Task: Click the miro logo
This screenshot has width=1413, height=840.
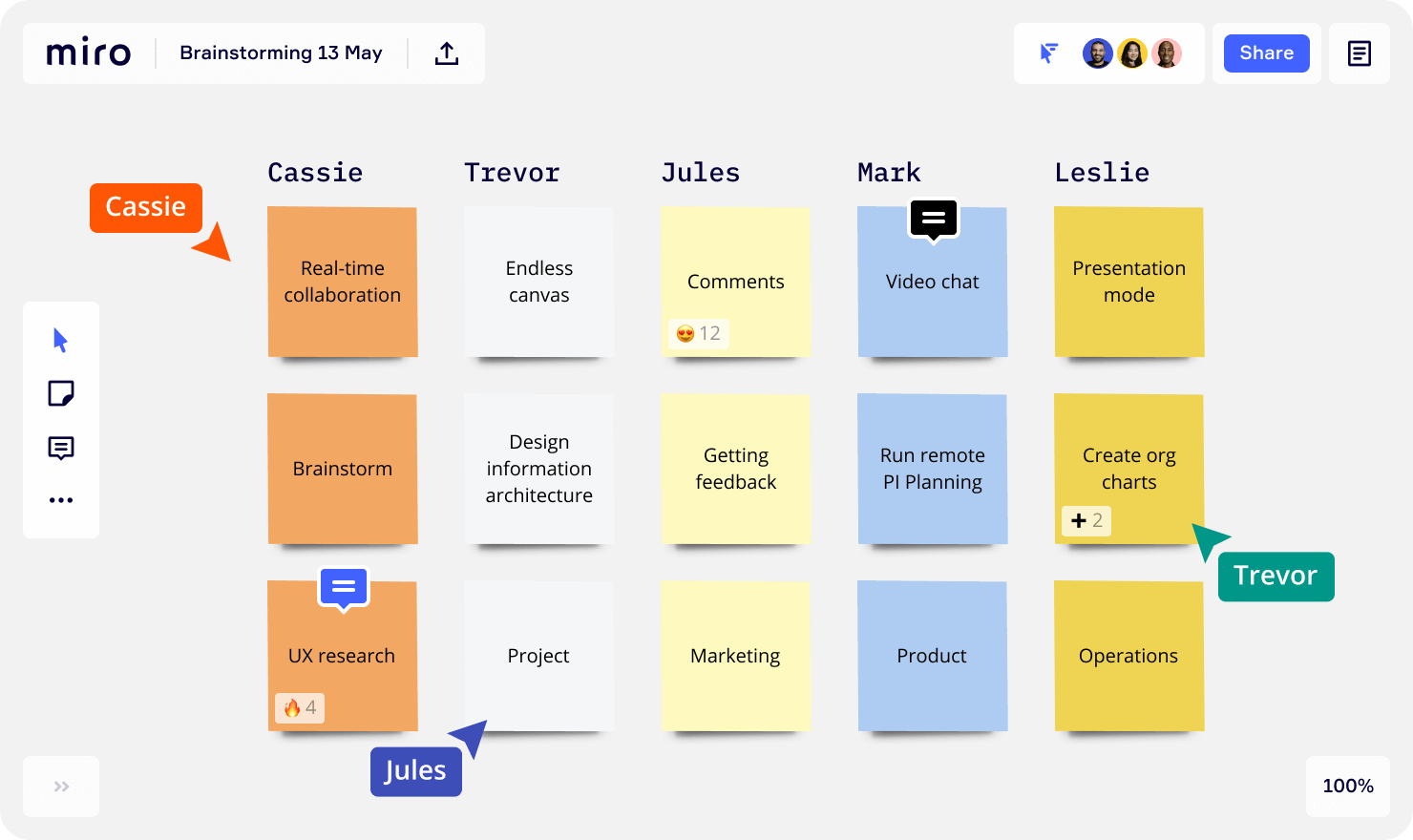Action: click(89, 52)
